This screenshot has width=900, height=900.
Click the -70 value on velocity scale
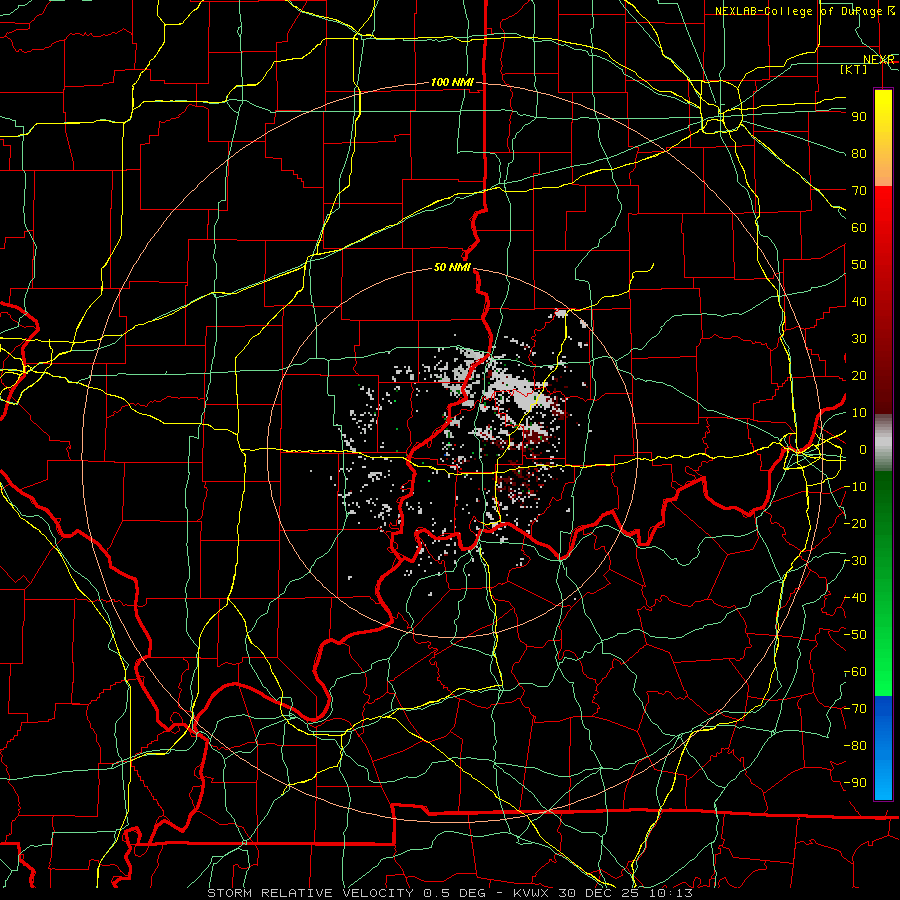(856, 709)
